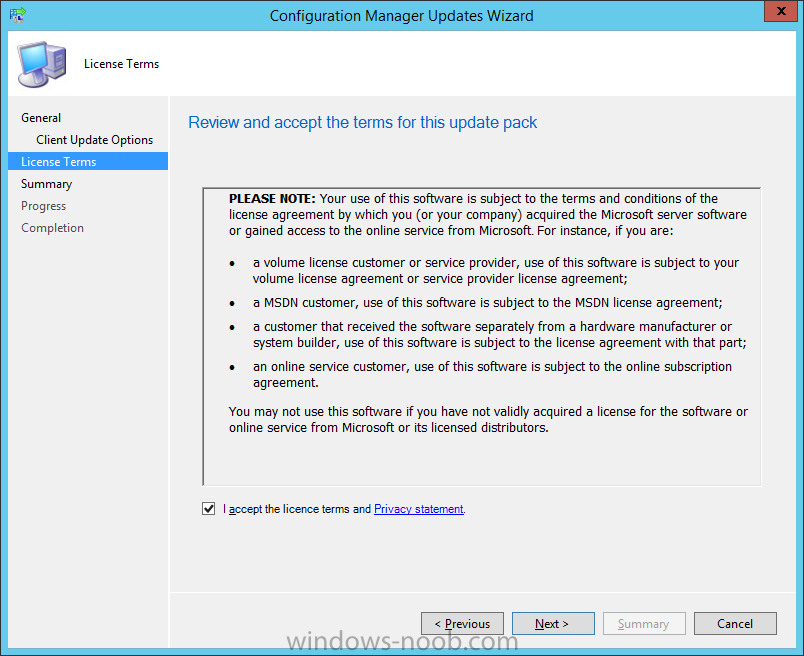Uncheck the accept licence terms checkbox
Viewport: 804px width, 656px height.
(208, 508)
